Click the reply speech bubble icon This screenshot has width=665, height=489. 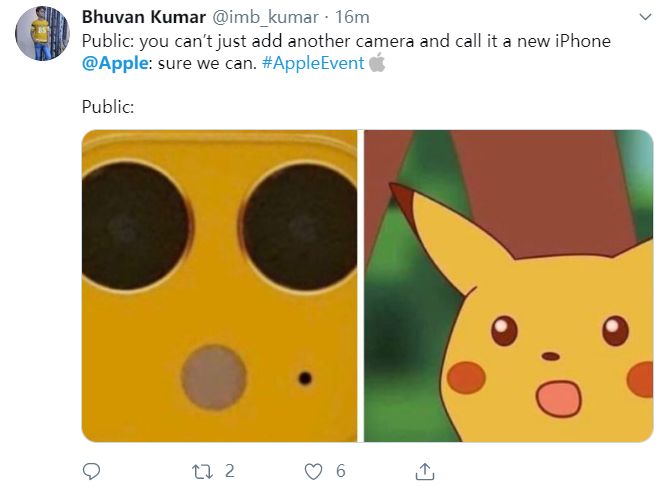click(x=91, y=471)
